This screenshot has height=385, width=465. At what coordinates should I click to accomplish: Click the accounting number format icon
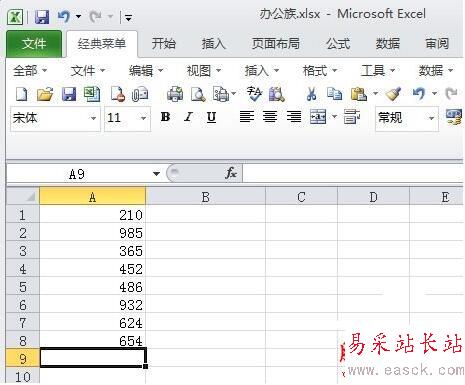coord(454,117)
